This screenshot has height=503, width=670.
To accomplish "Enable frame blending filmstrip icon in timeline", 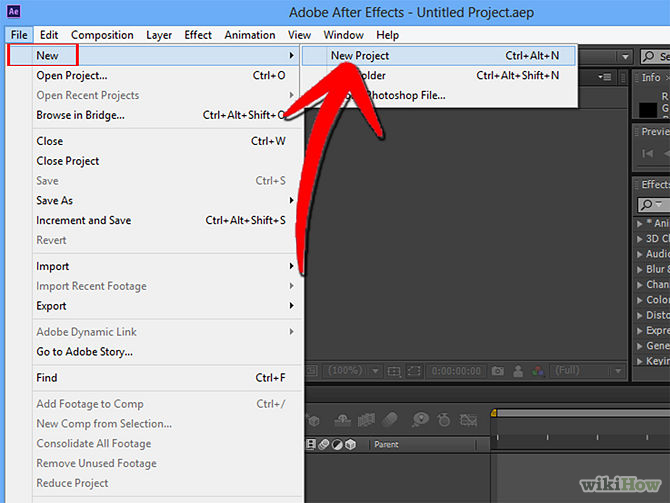I will tap(366, 421).
